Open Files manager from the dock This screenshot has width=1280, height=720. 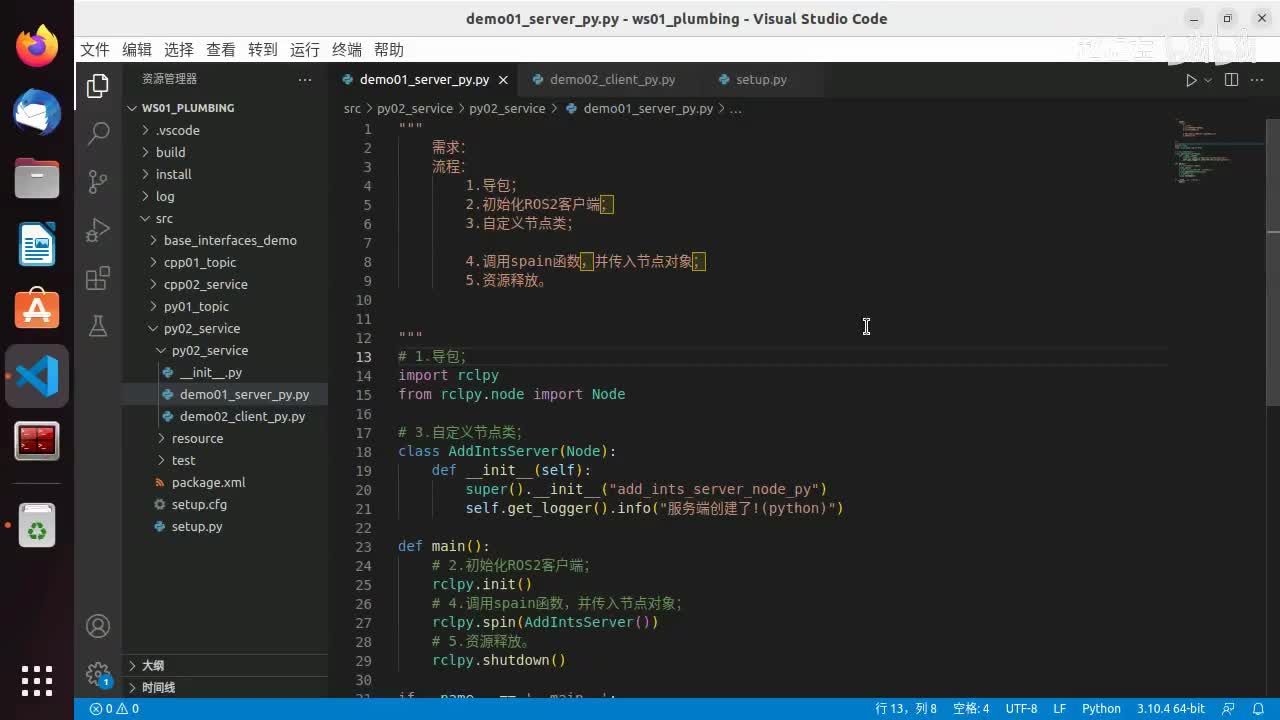tap(37, 178)
